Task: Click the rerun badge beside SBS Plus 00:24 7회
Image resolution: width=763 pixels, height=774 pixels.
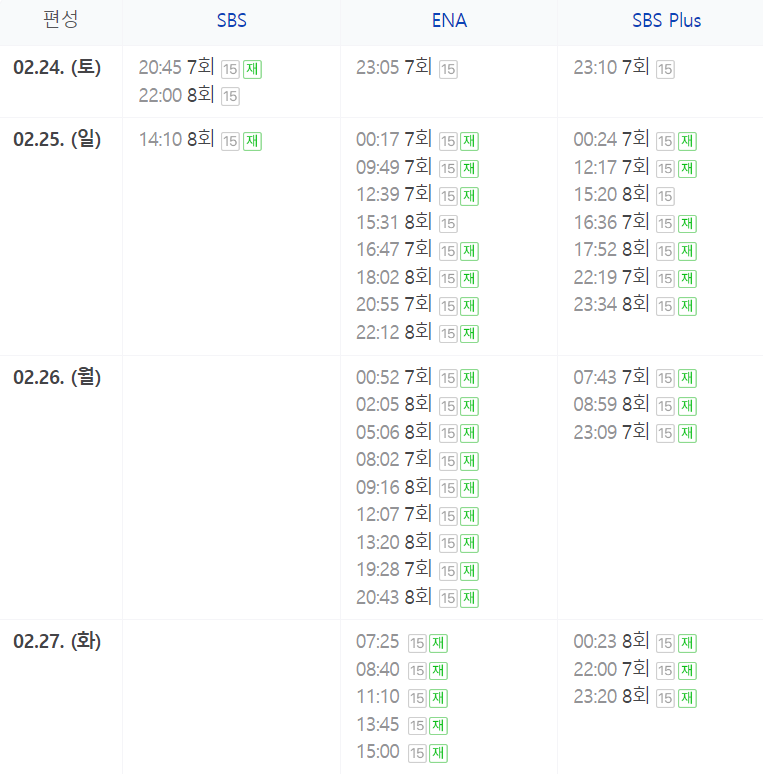Action: coord(687,141)
